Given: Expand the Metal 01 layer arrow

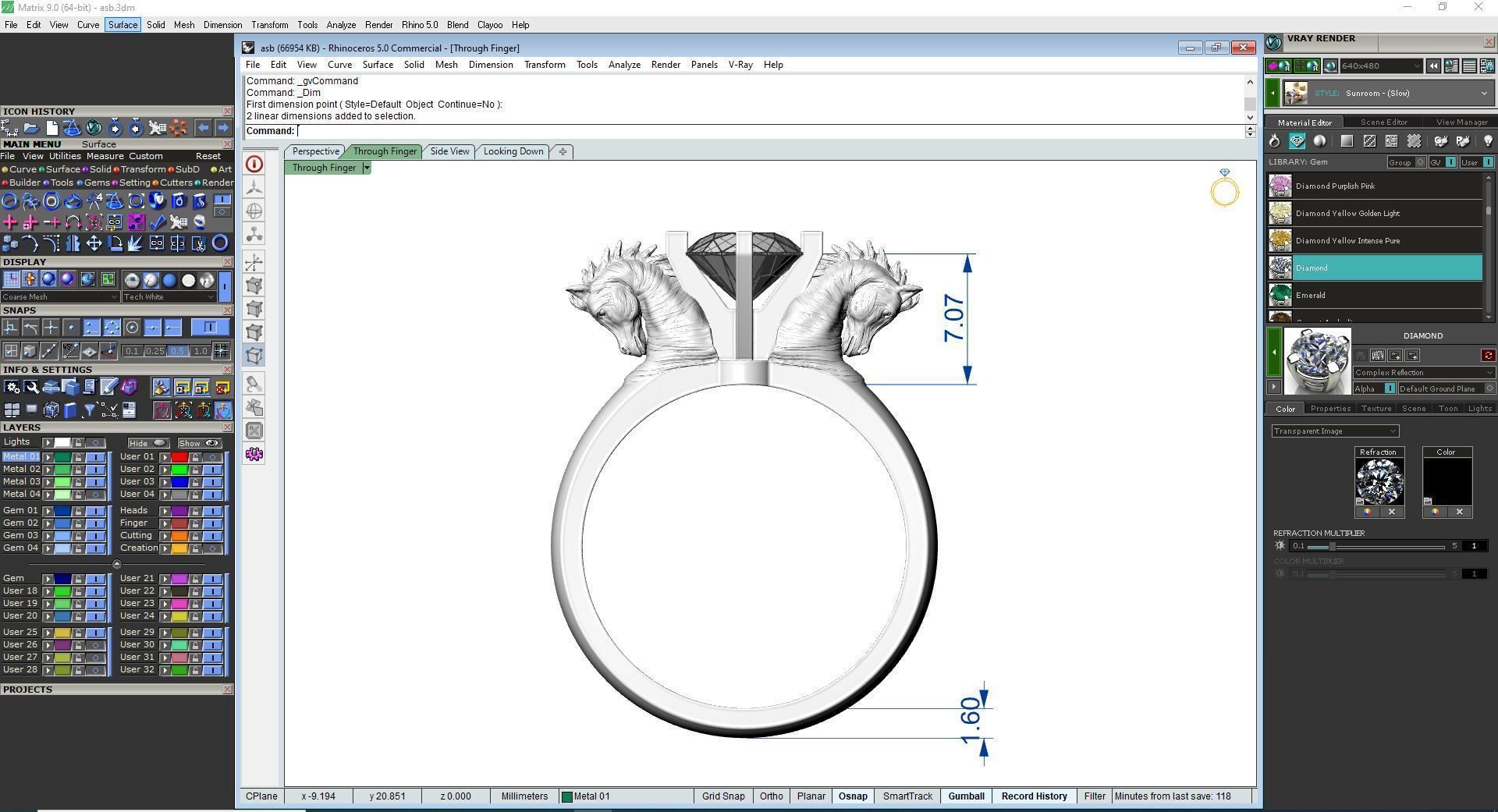Looking at the screenshot, I should tap(48, 457).
